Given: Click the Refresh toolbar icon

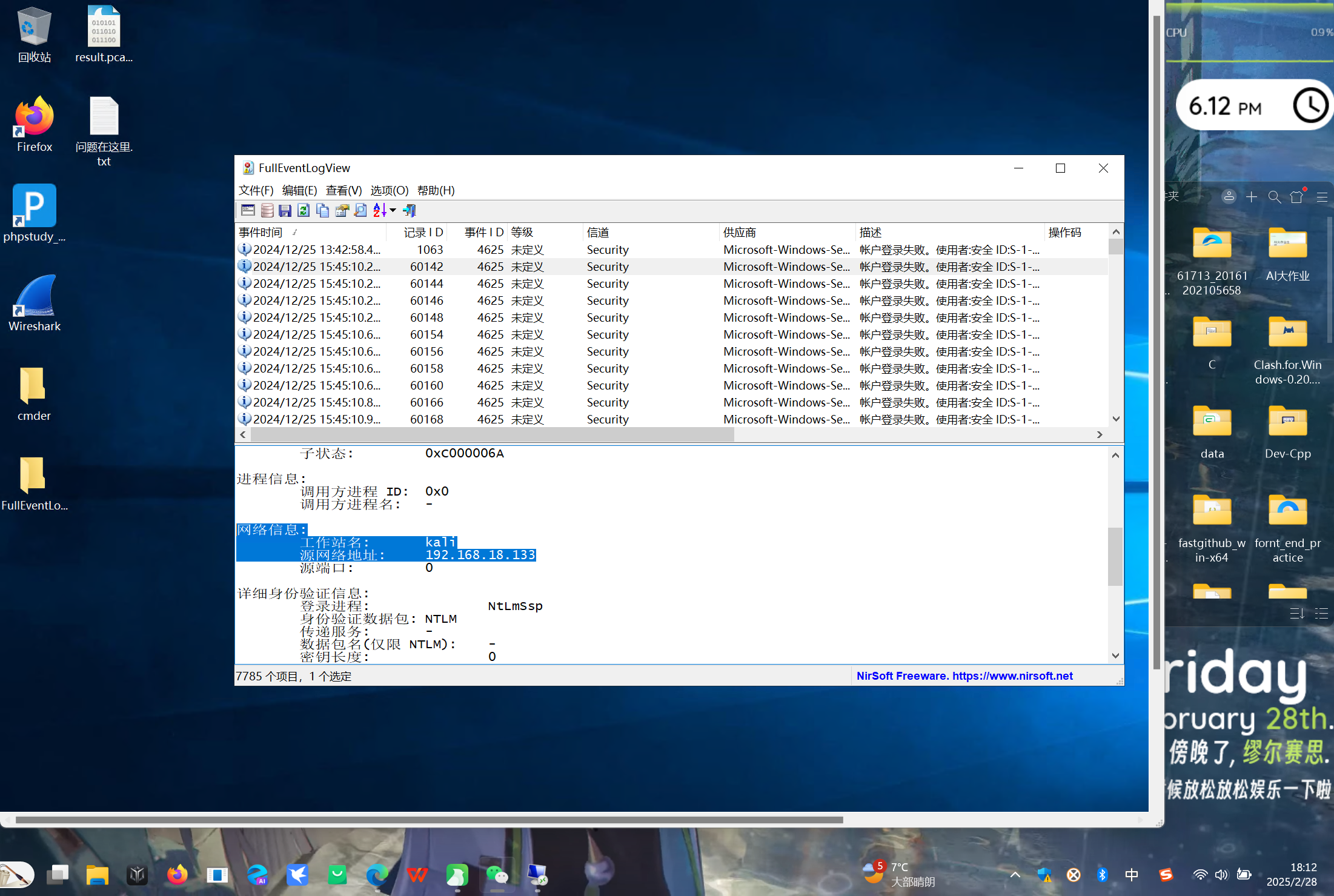Looking at the screenshot, I should coord(304,210).
